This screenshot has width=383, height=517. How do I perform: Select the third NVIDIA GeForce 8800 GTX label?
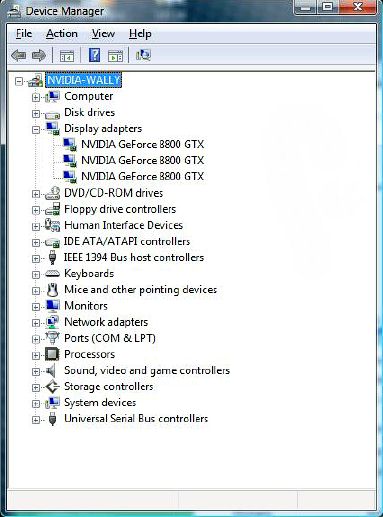pyautogui.click(x=142, y=177)
